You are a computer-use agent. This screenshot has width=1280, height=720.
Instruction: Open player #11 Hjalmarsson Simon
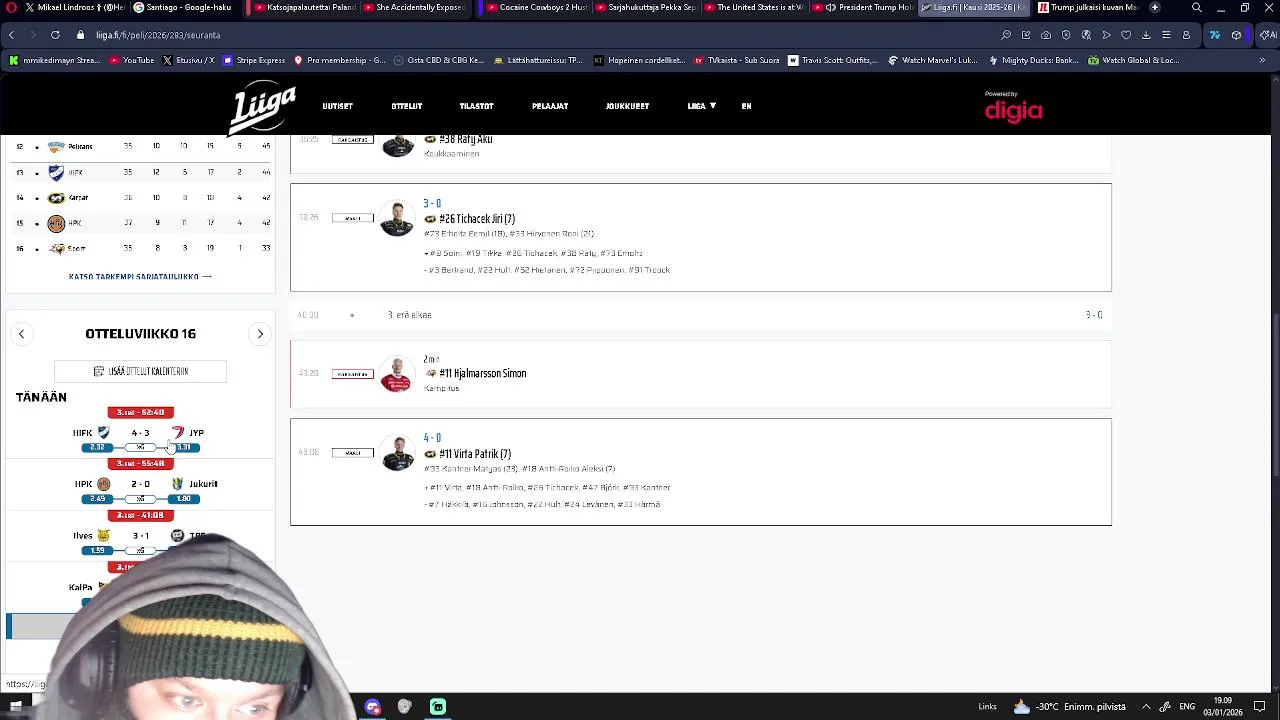click(482, 373)
